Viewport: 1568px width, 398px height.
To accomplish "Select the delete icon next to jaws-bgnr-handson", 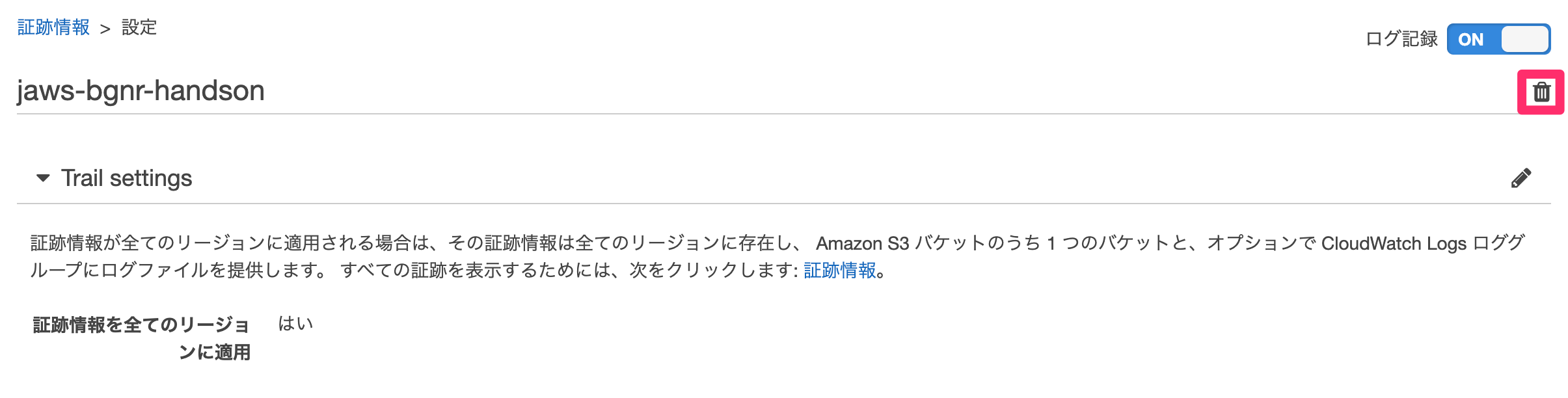I will pyautogui.click(x=1541, y=92).
